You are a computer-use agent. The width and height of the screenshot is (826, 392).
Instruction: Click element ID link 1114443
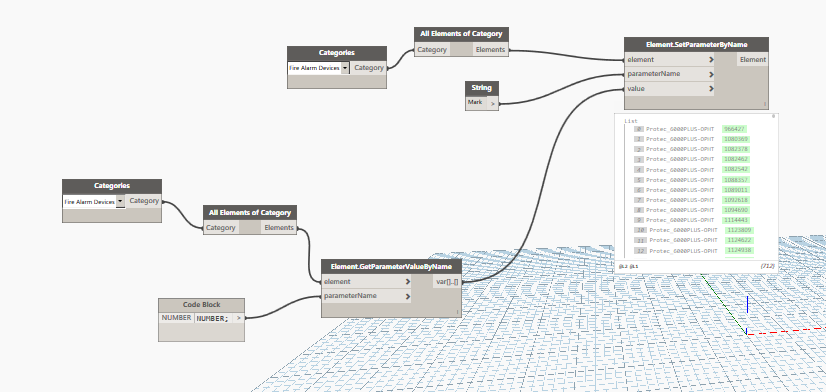click(736, 220)
